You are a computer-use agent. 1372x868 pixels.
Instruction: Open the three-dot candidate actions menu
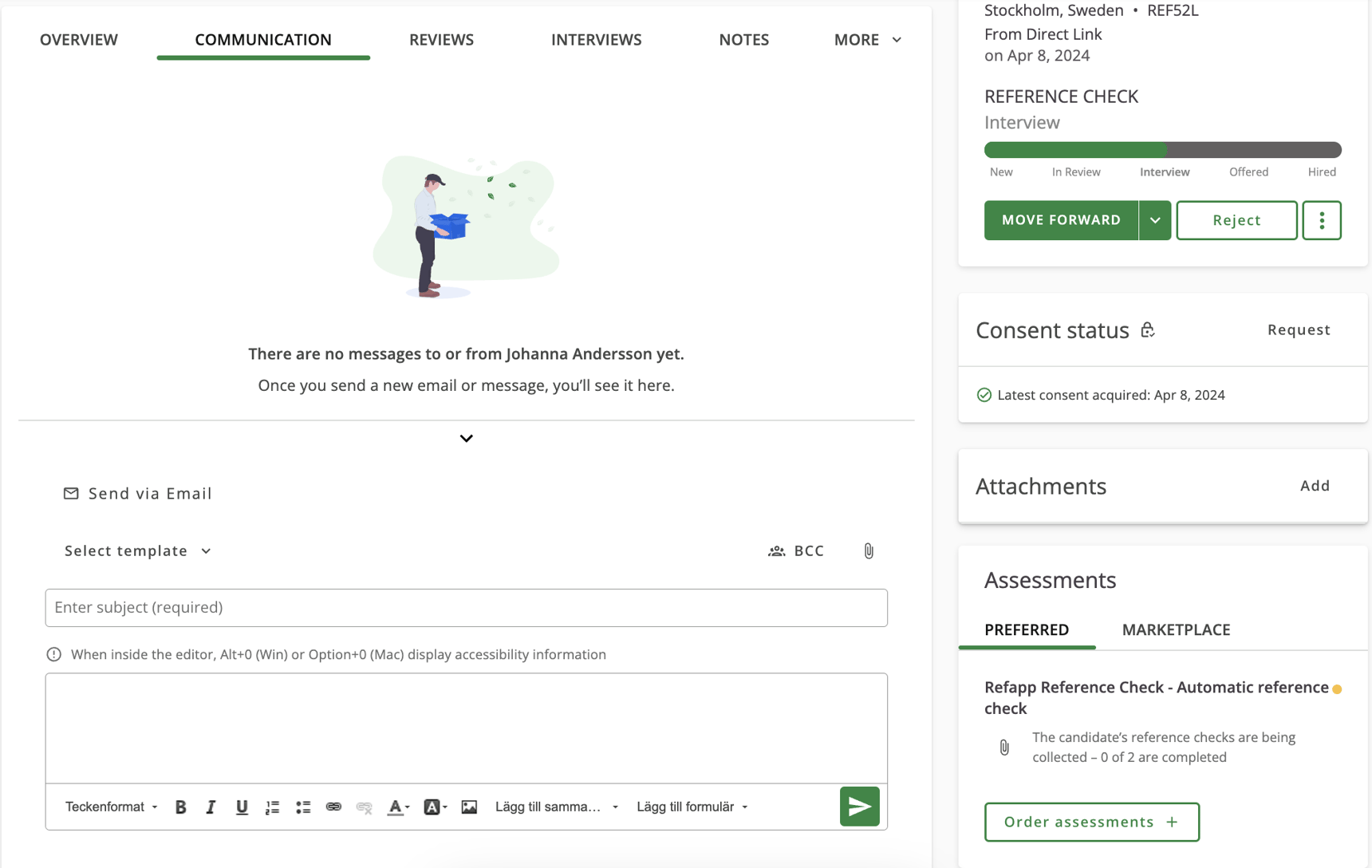[1321, 220]
